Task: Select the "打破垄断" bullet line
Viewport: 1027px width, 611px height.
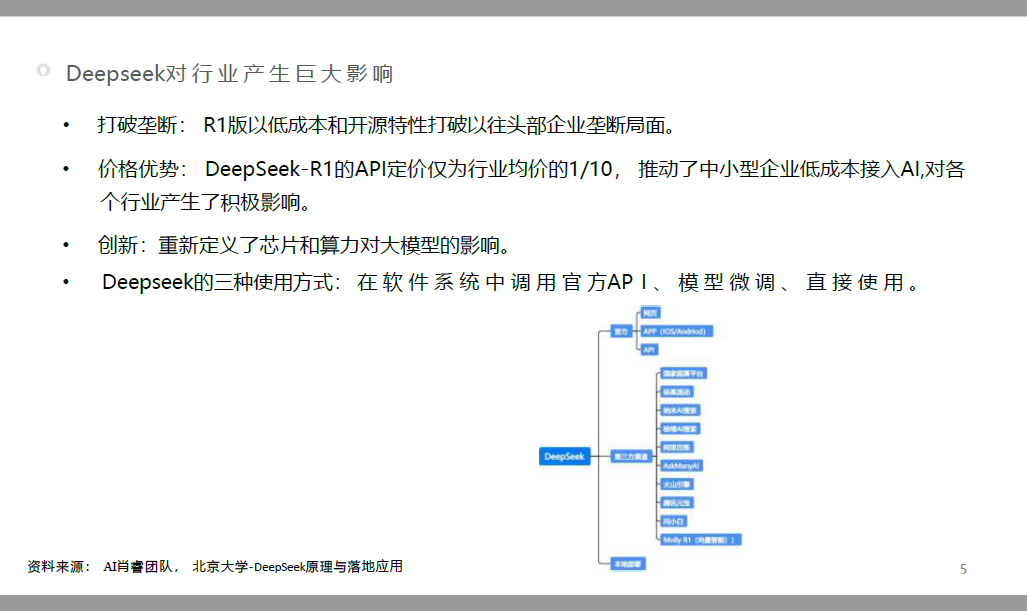Action: pos(386,124)
